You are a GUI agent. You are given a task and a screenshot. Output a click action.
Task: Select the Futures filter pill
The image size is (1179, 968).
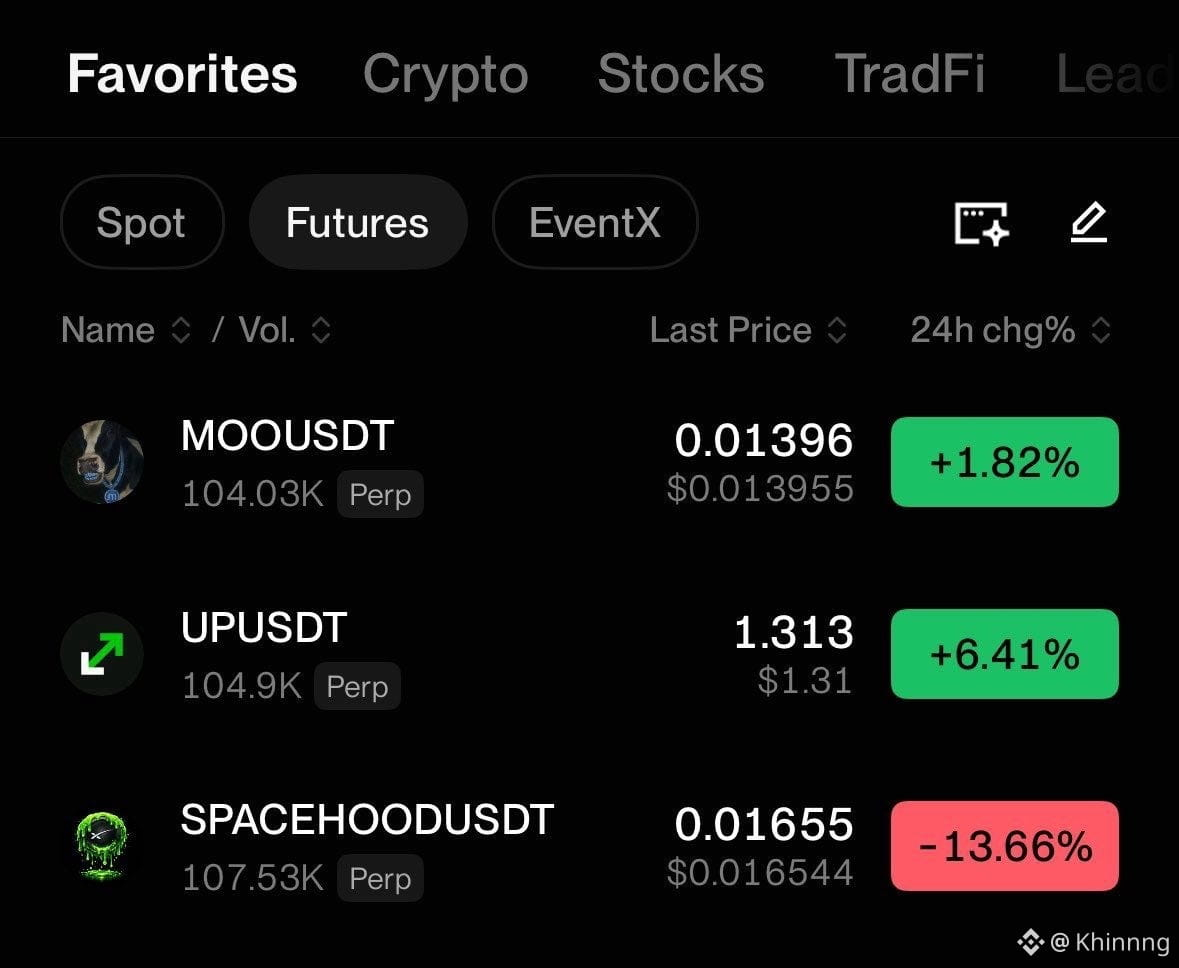[358, 223]
